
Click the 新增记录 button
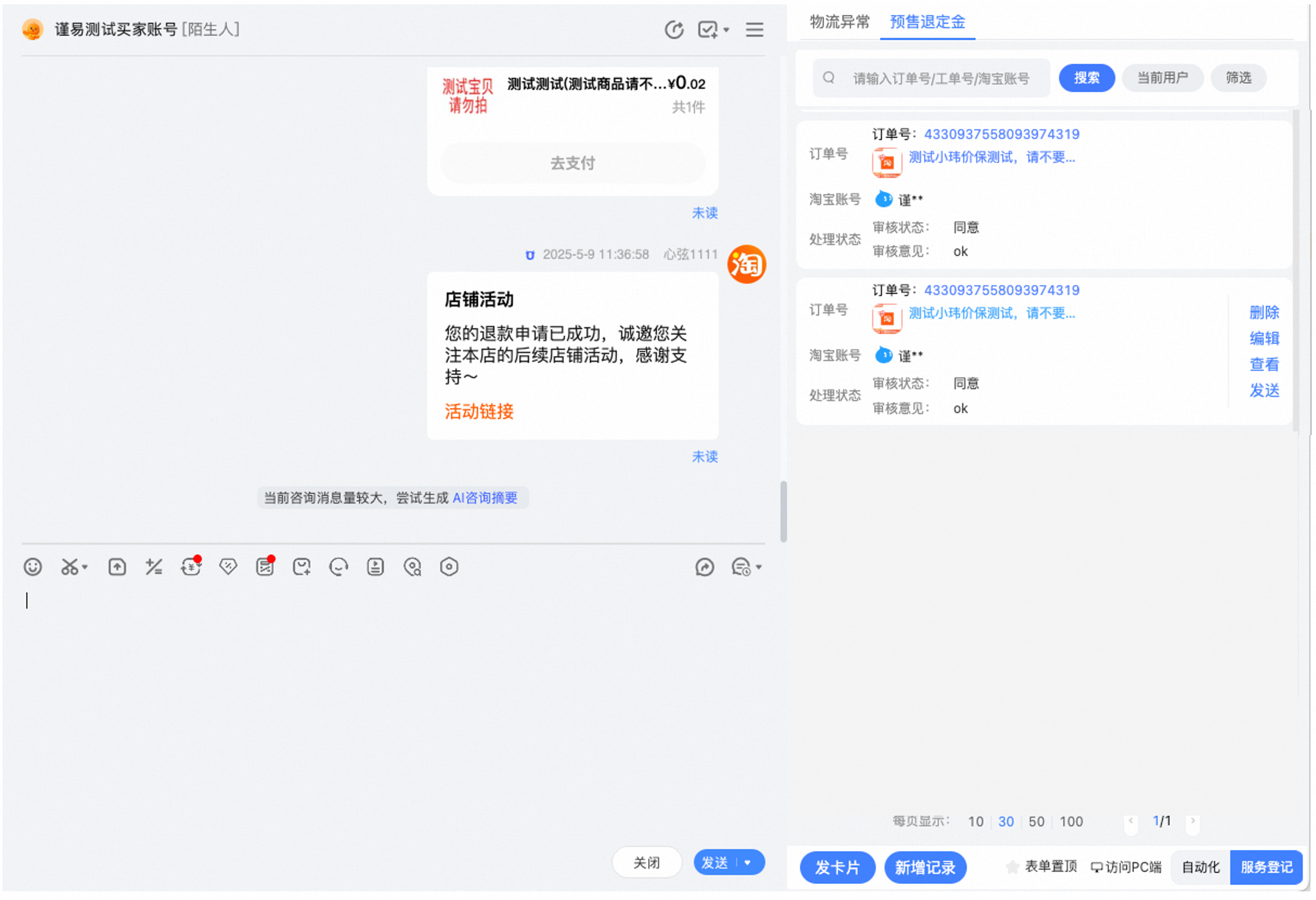click(x=924, y=867)
